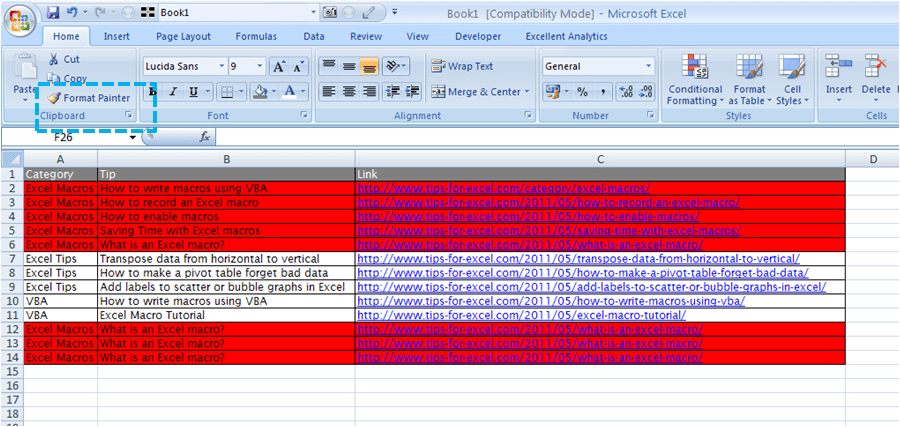Toggle Wrap Text

462,66
